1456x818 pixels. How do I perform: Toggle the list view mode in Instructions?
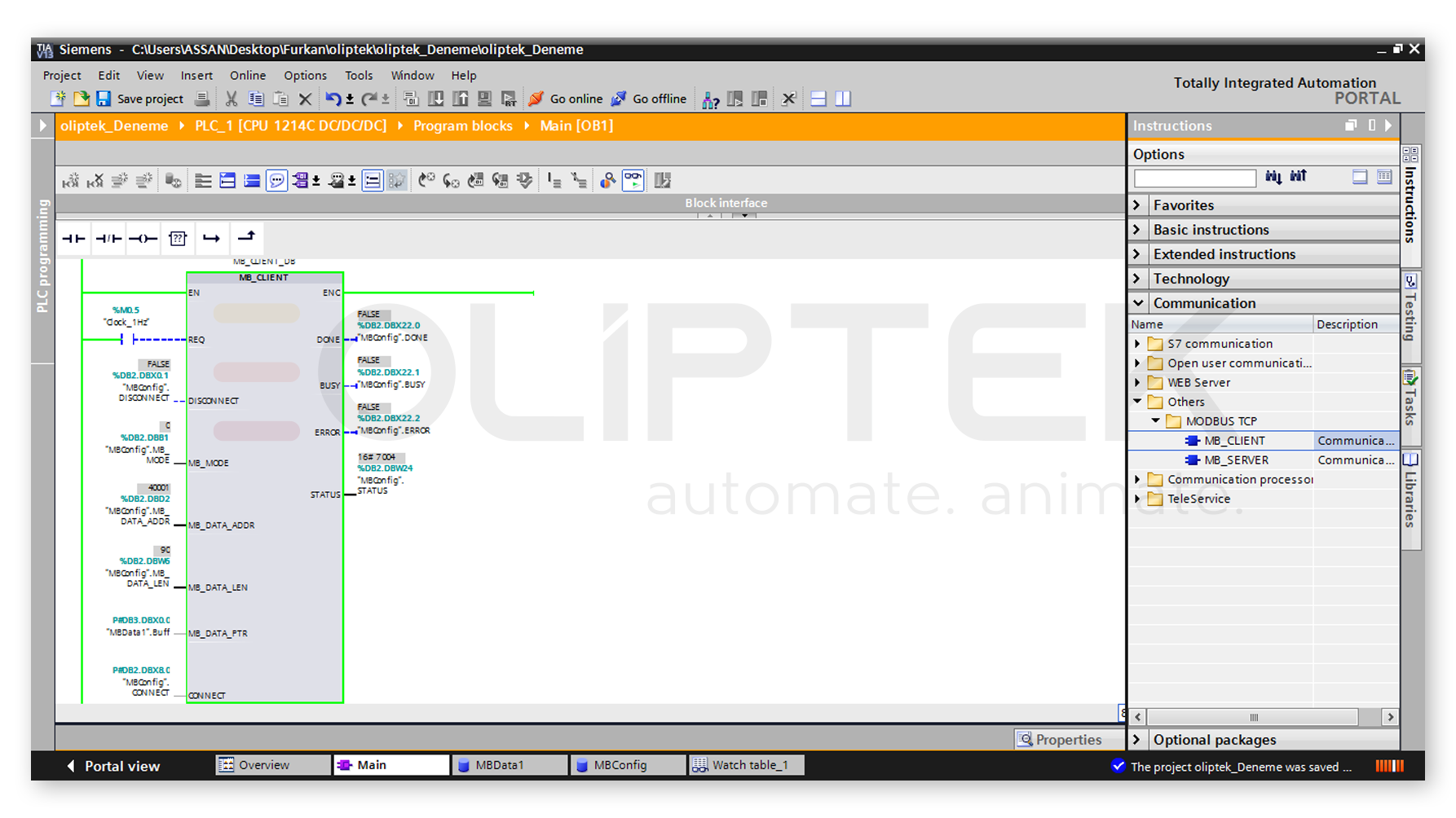tap(1384, 177)
